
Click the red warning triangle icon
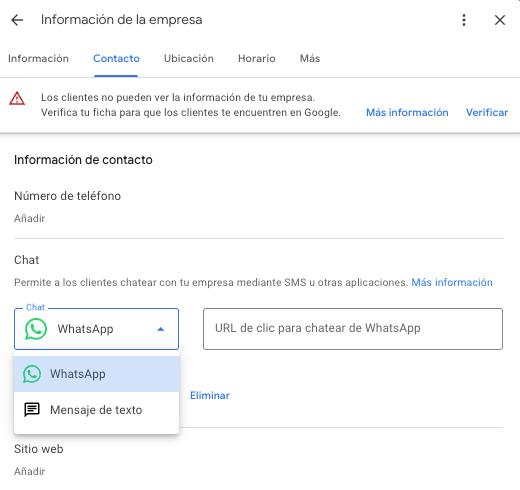(x=17, y=98)
